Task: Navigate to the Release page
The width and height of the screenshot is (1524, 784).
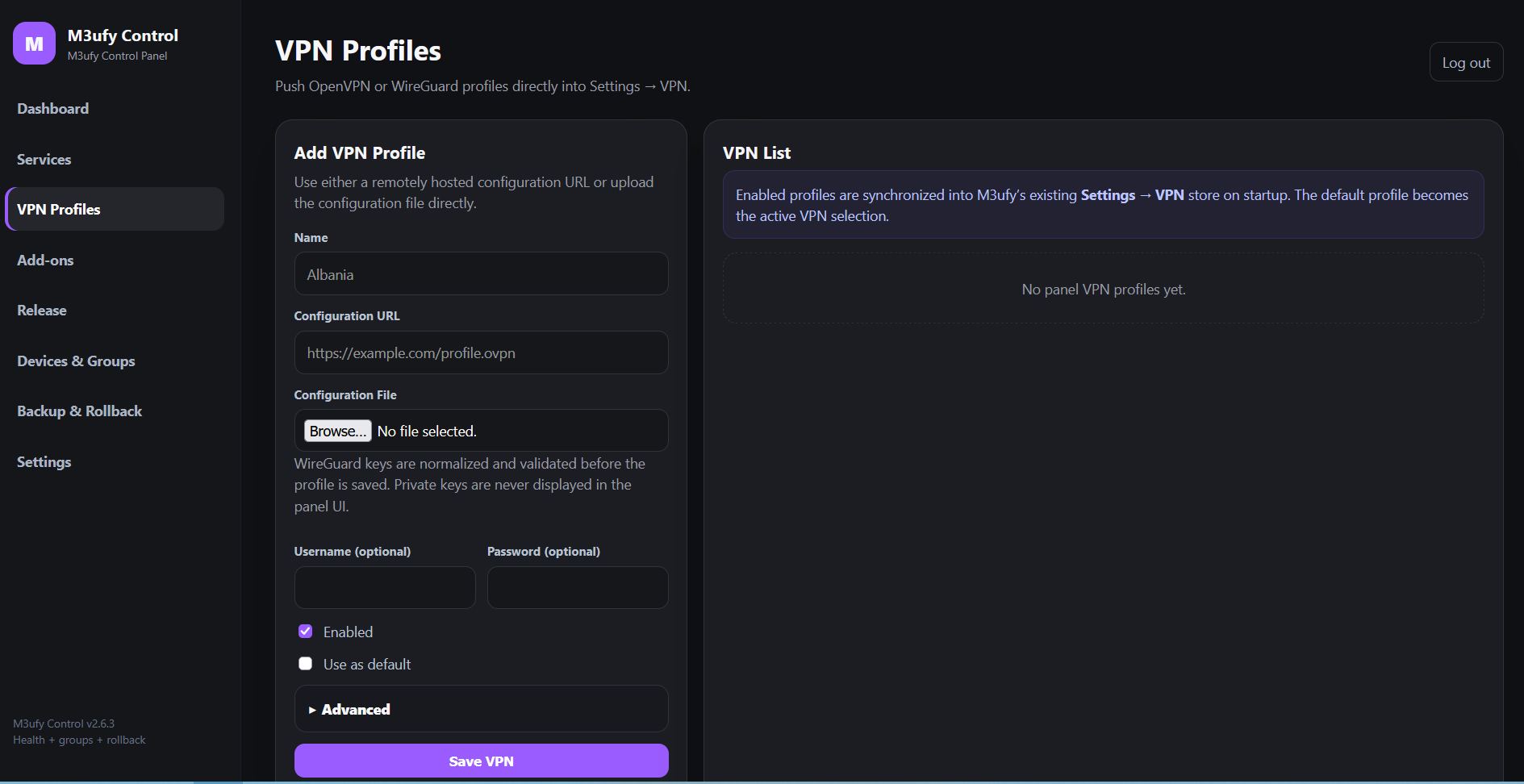Action: [42, 311]
